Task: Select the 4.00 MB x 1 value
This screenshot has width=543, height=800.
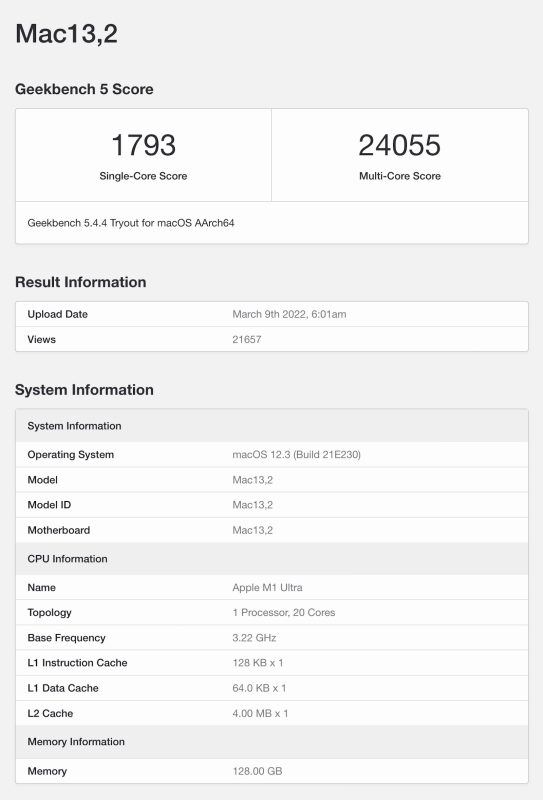Action: tap(260, 714)
